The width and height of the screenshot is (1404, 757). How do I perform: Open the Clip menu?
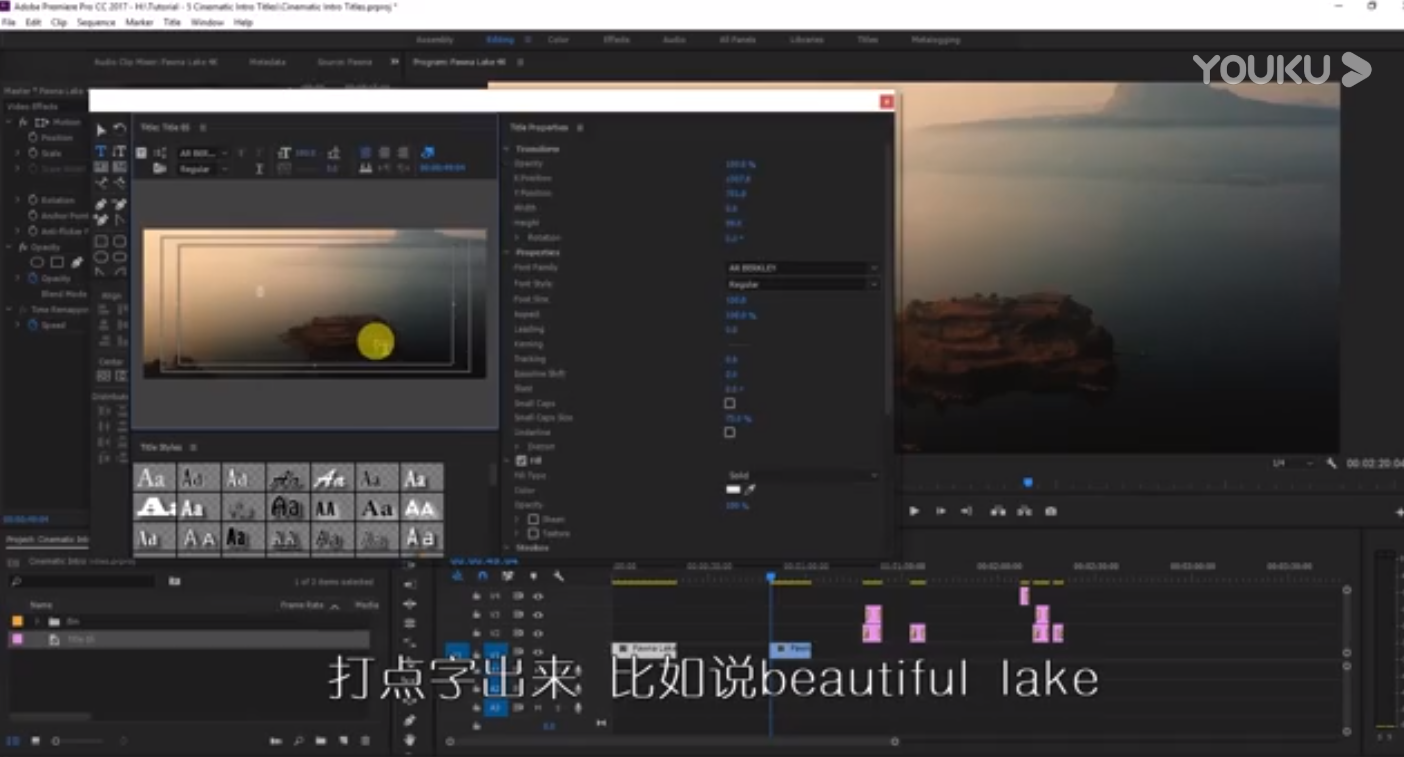59,22
